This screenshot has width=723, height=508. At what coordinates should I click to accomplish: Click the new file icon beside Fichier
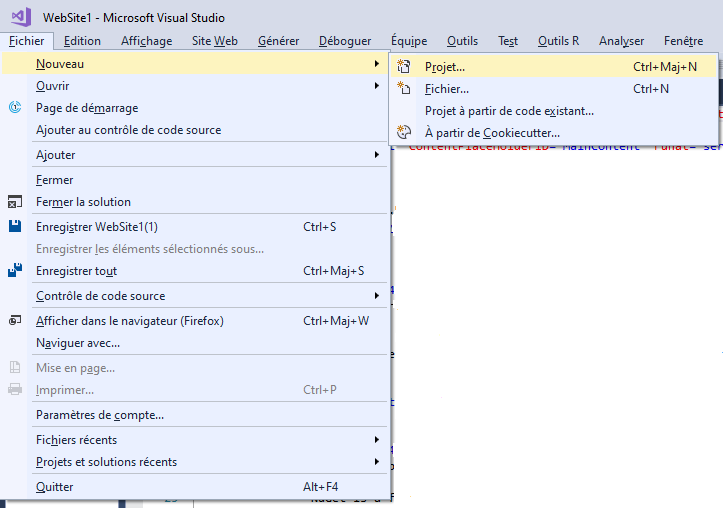tap(404, 89)
